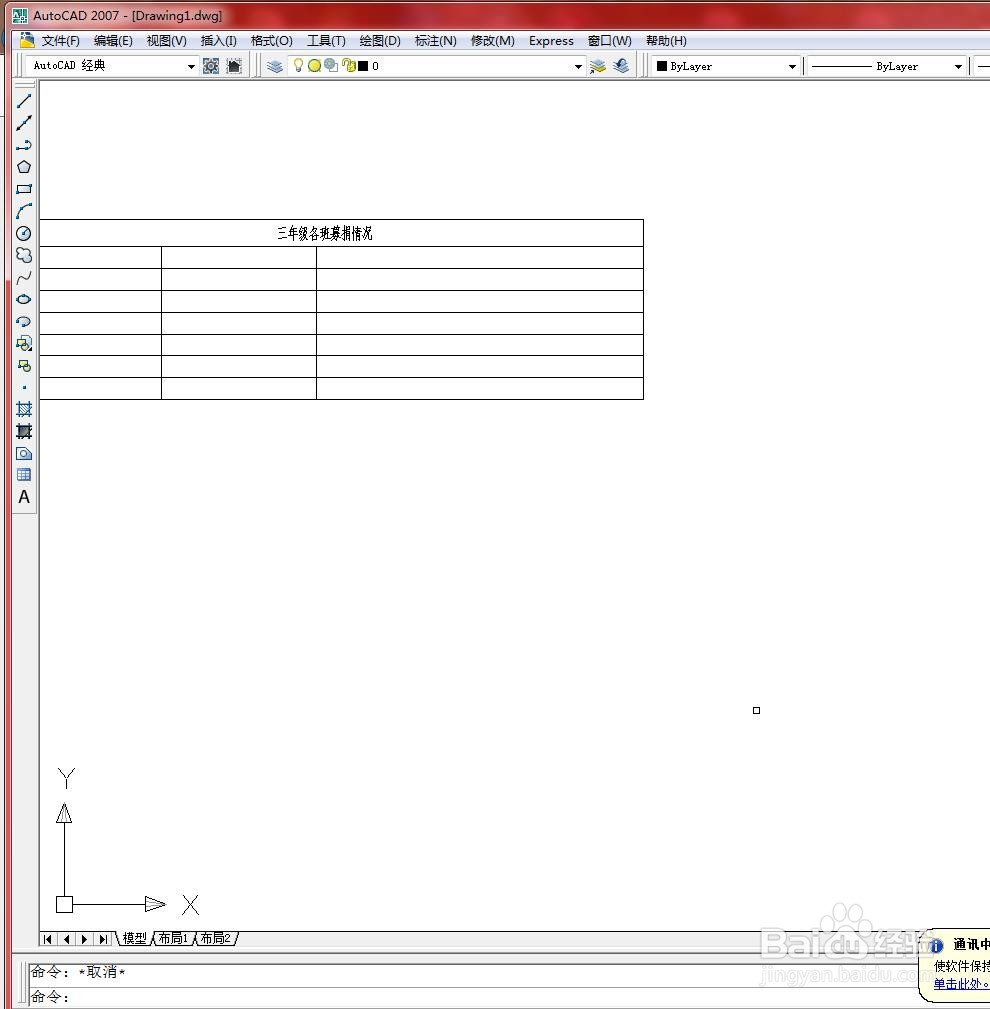
Task: Select the Arc tool
Action: (x=24, y=211)
